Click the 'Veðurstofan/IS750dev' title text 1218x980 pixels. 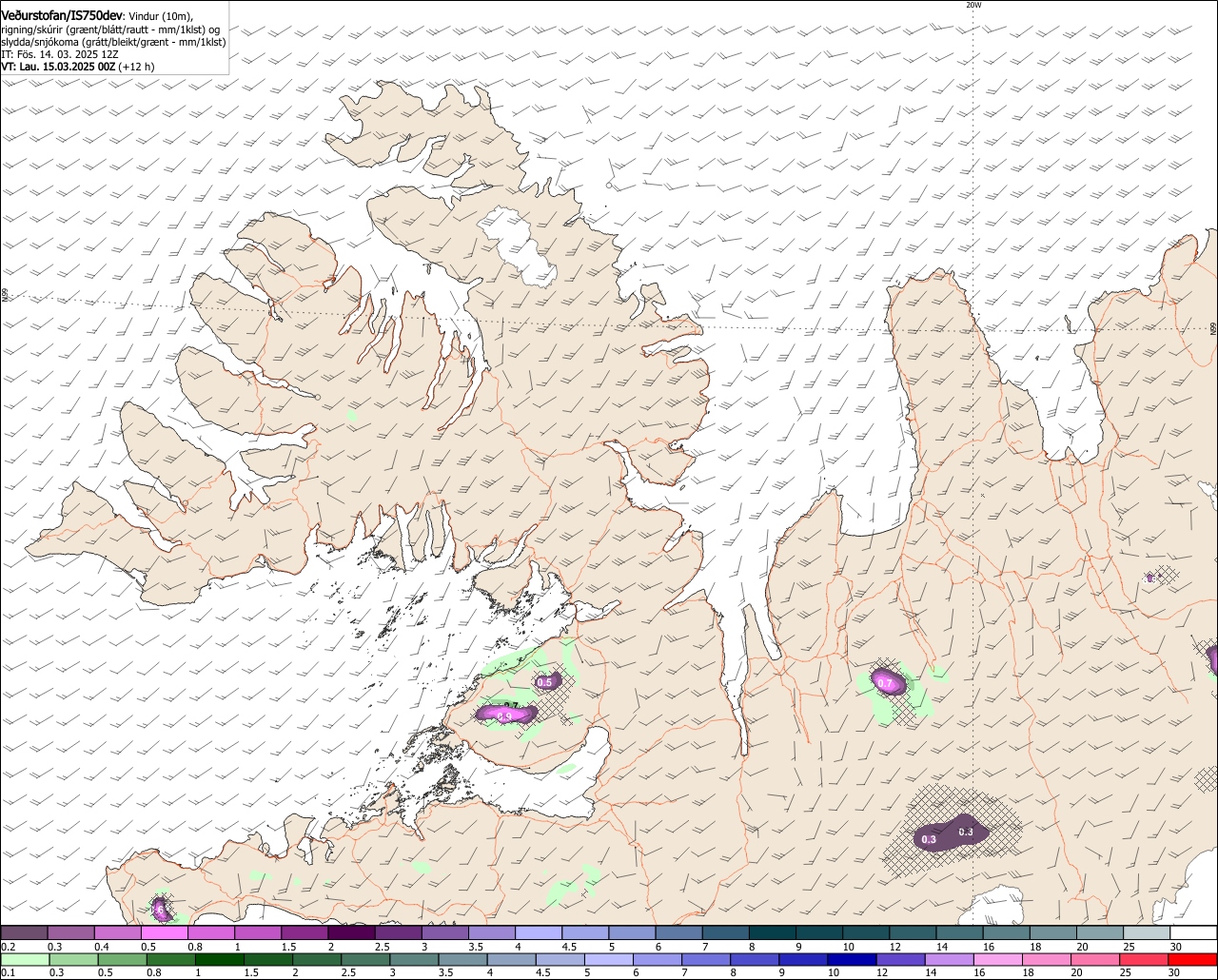pos(62,16)
